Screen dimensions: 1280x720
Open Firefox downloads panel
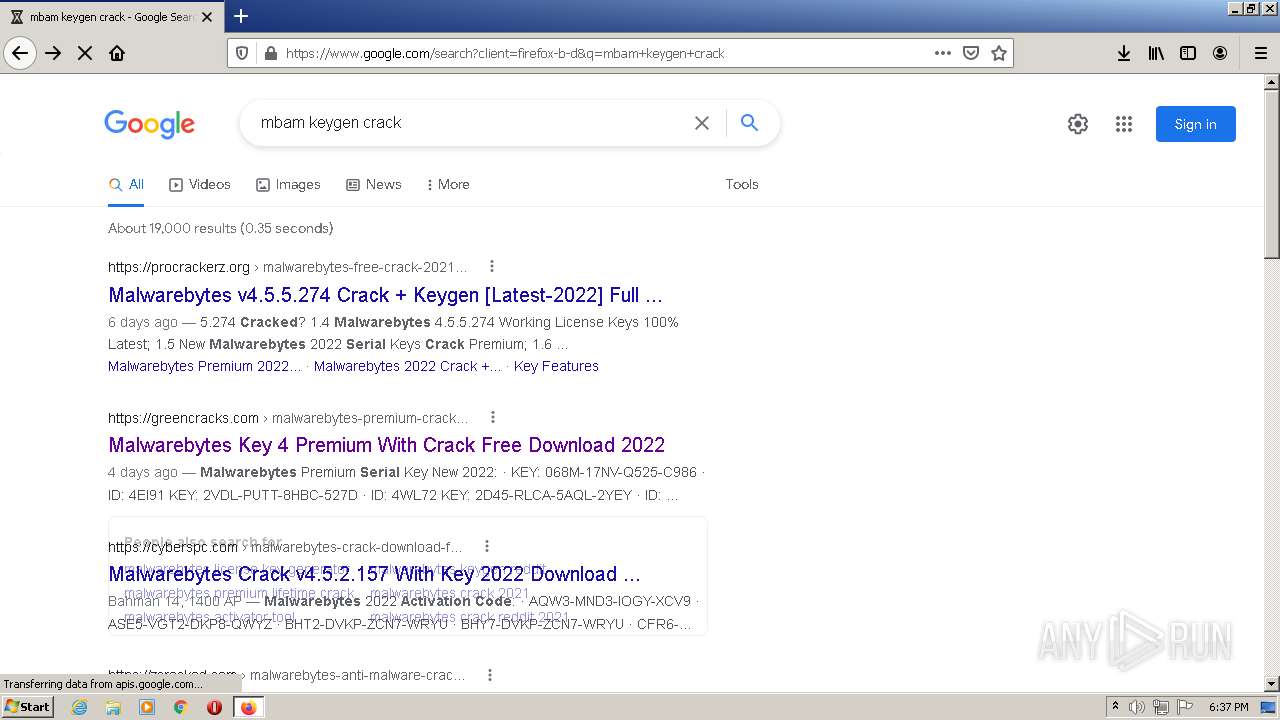[x=1124, y=53]
